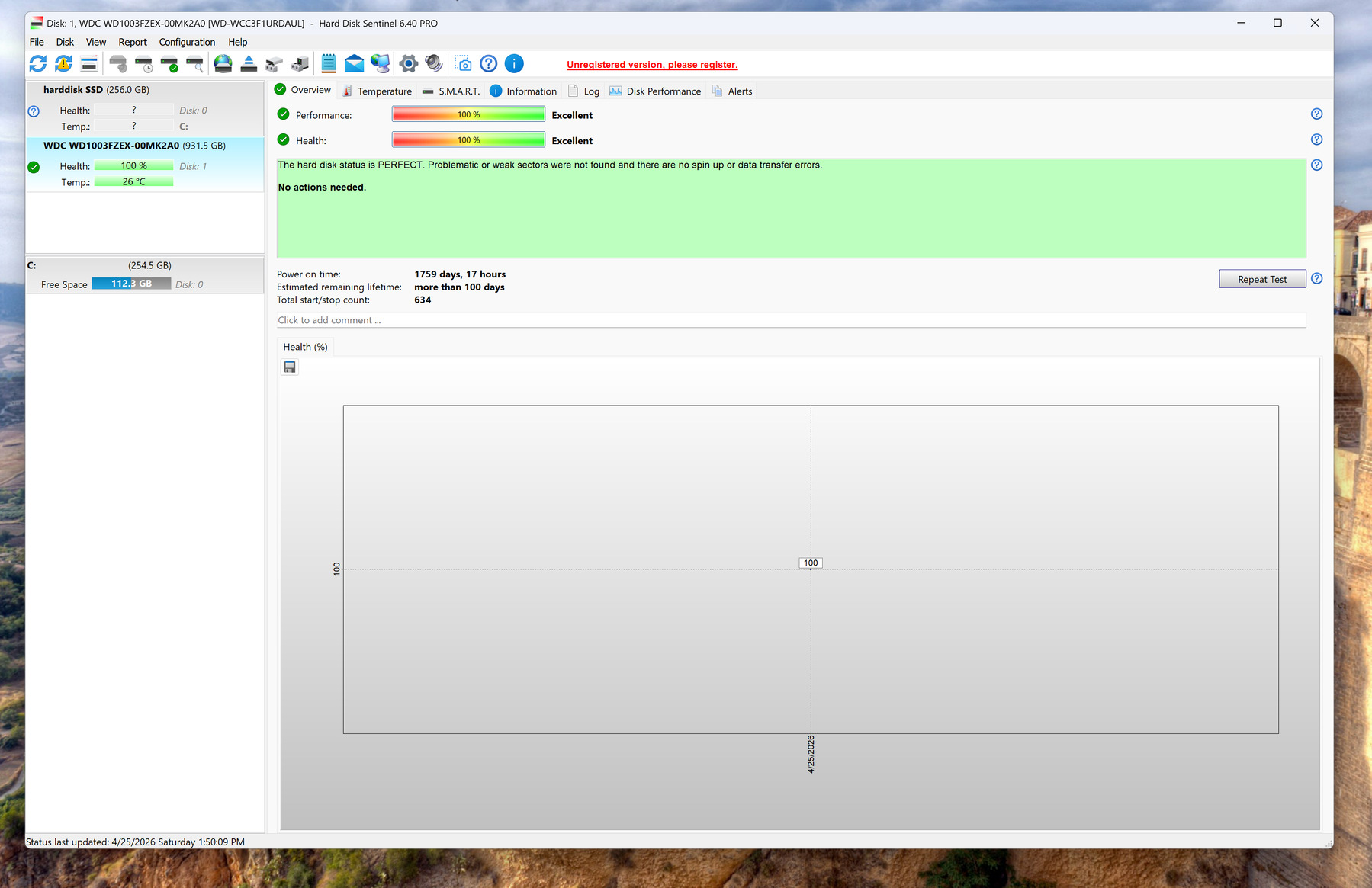Click the C: Free Space 112.3 GB bar
The image size is (1372, 888).
pos(131,284)
